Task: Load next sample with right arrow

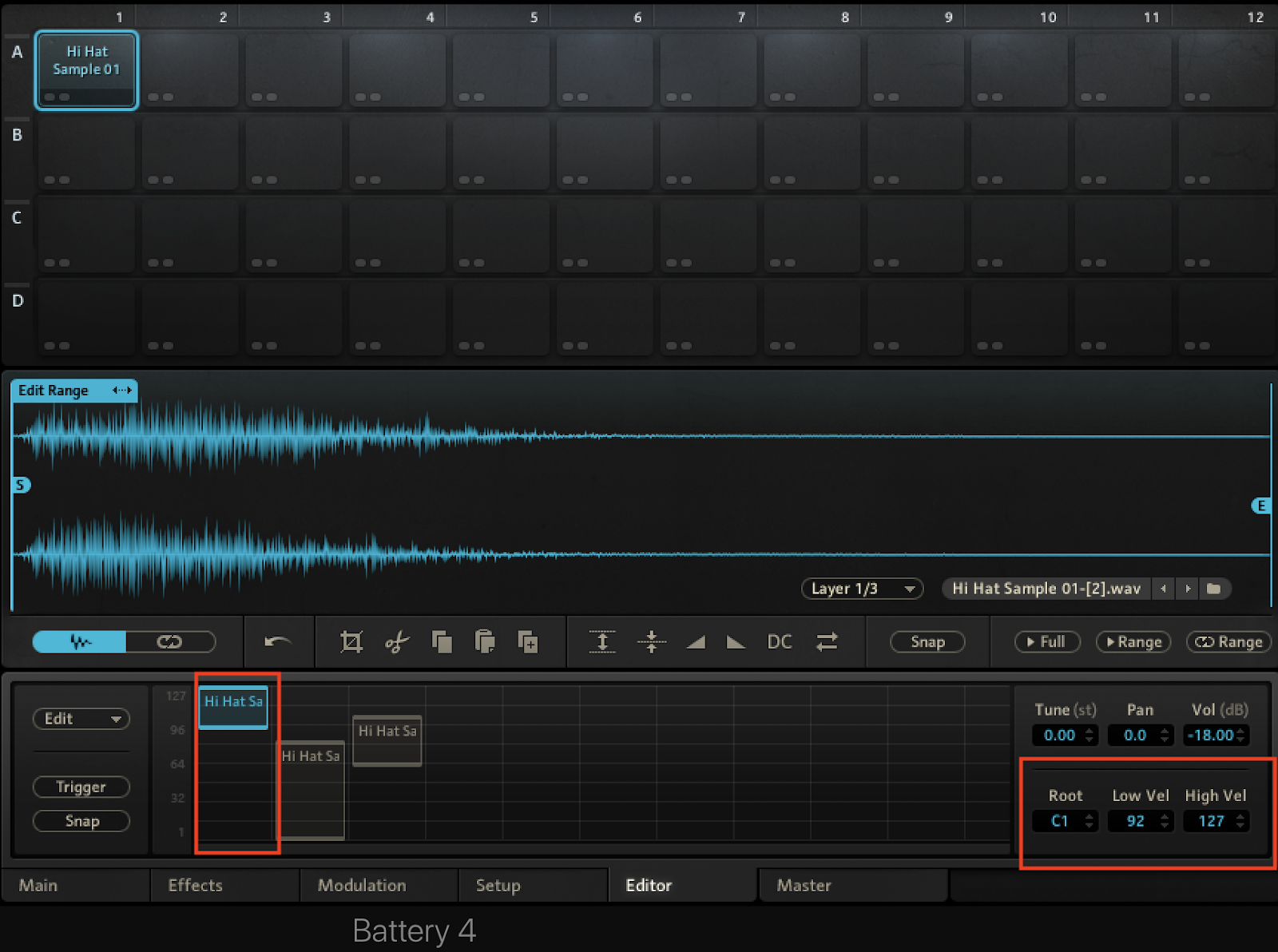Action: 1188,589
